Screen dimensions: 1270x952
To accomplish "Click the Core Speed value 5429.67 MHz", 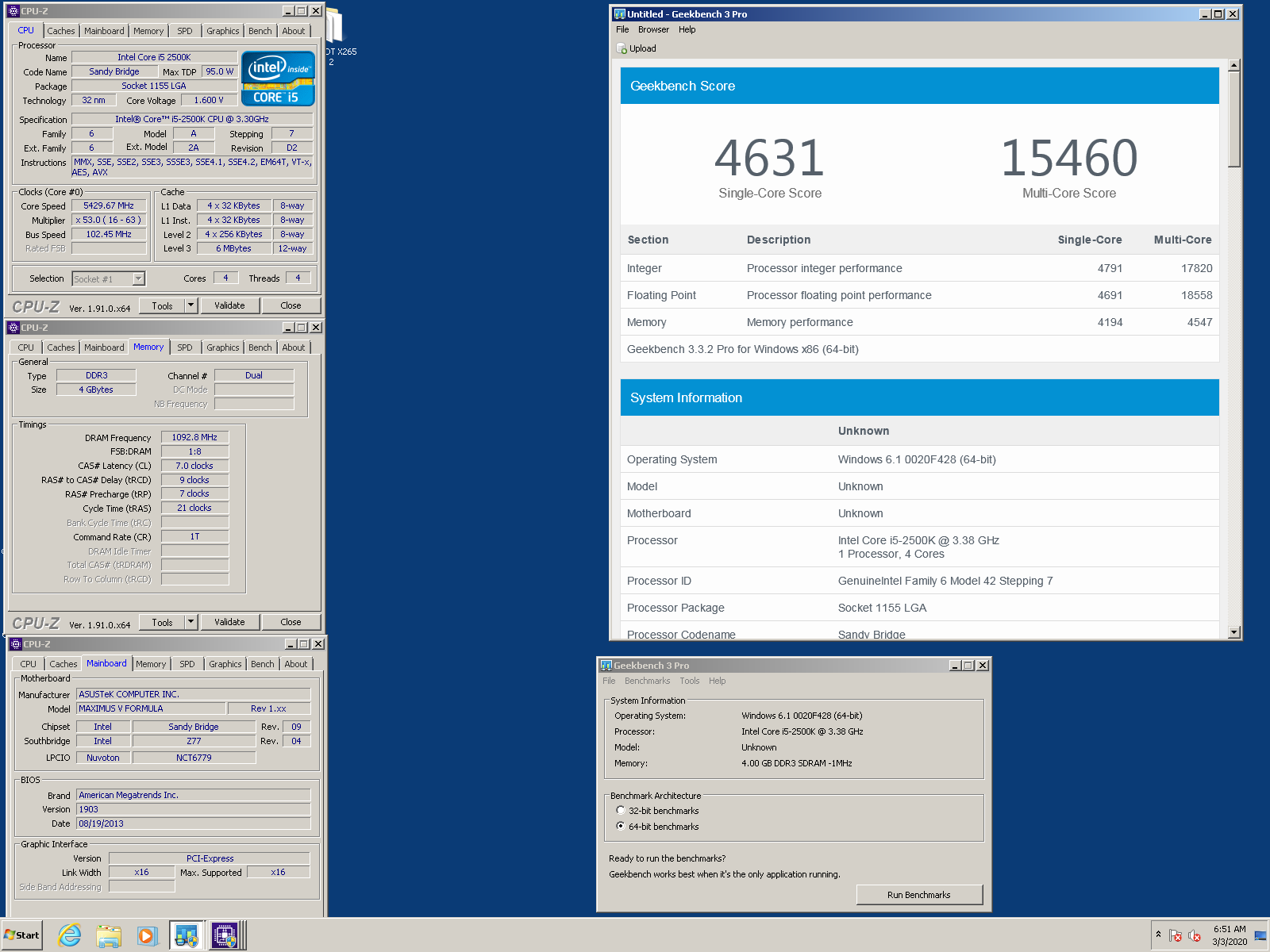I will (x=109, y=205).
